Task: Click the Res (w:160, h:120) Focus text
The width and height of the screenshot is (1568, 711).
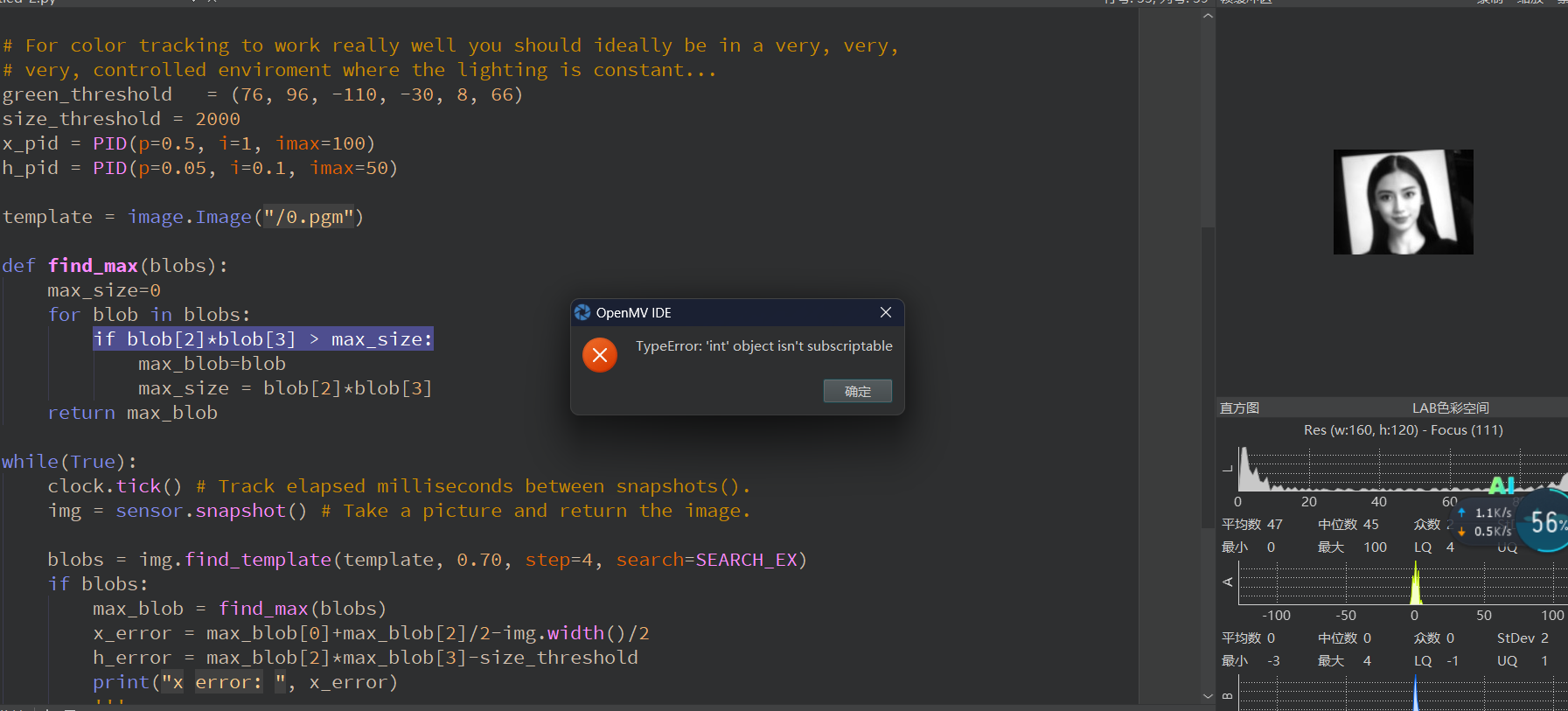Action: pos(1403,430)
